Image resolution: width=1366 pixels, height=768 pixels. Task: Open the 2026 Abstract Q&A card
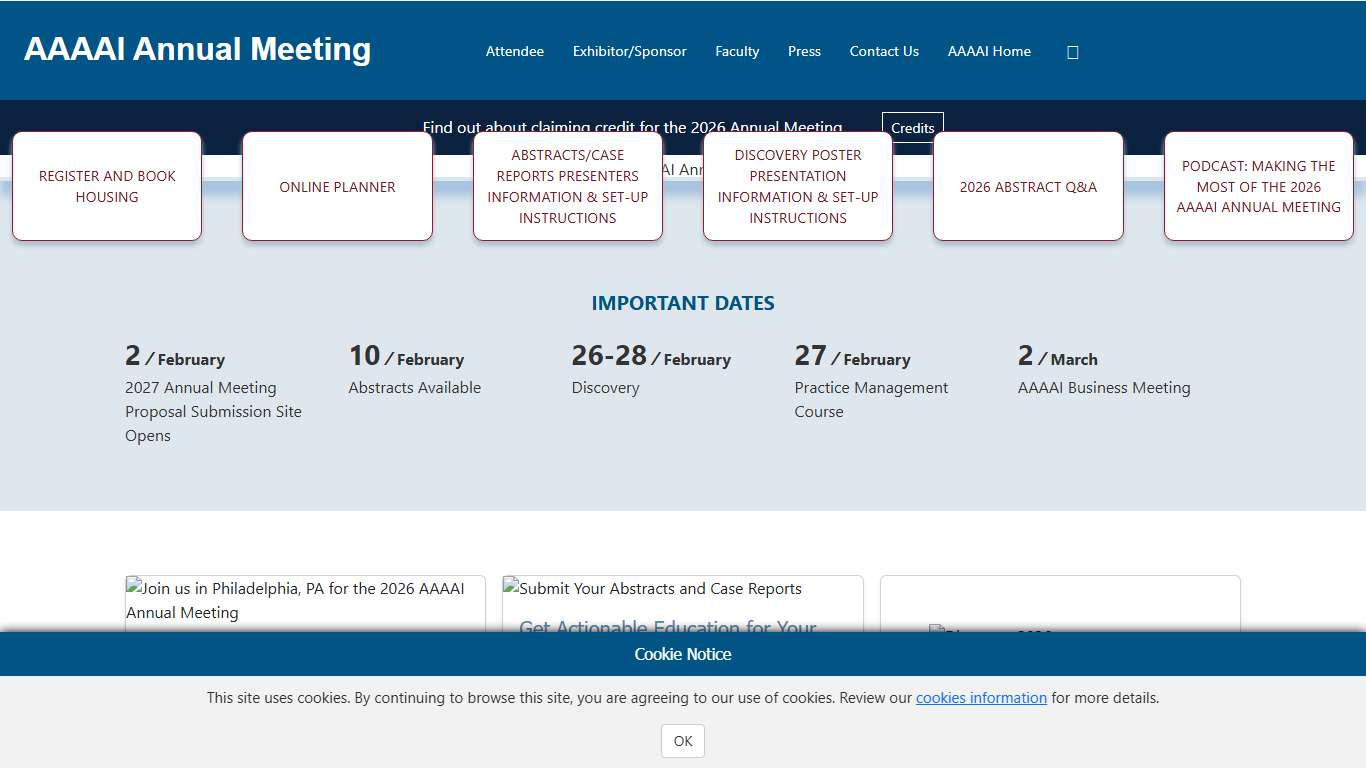1028,187
